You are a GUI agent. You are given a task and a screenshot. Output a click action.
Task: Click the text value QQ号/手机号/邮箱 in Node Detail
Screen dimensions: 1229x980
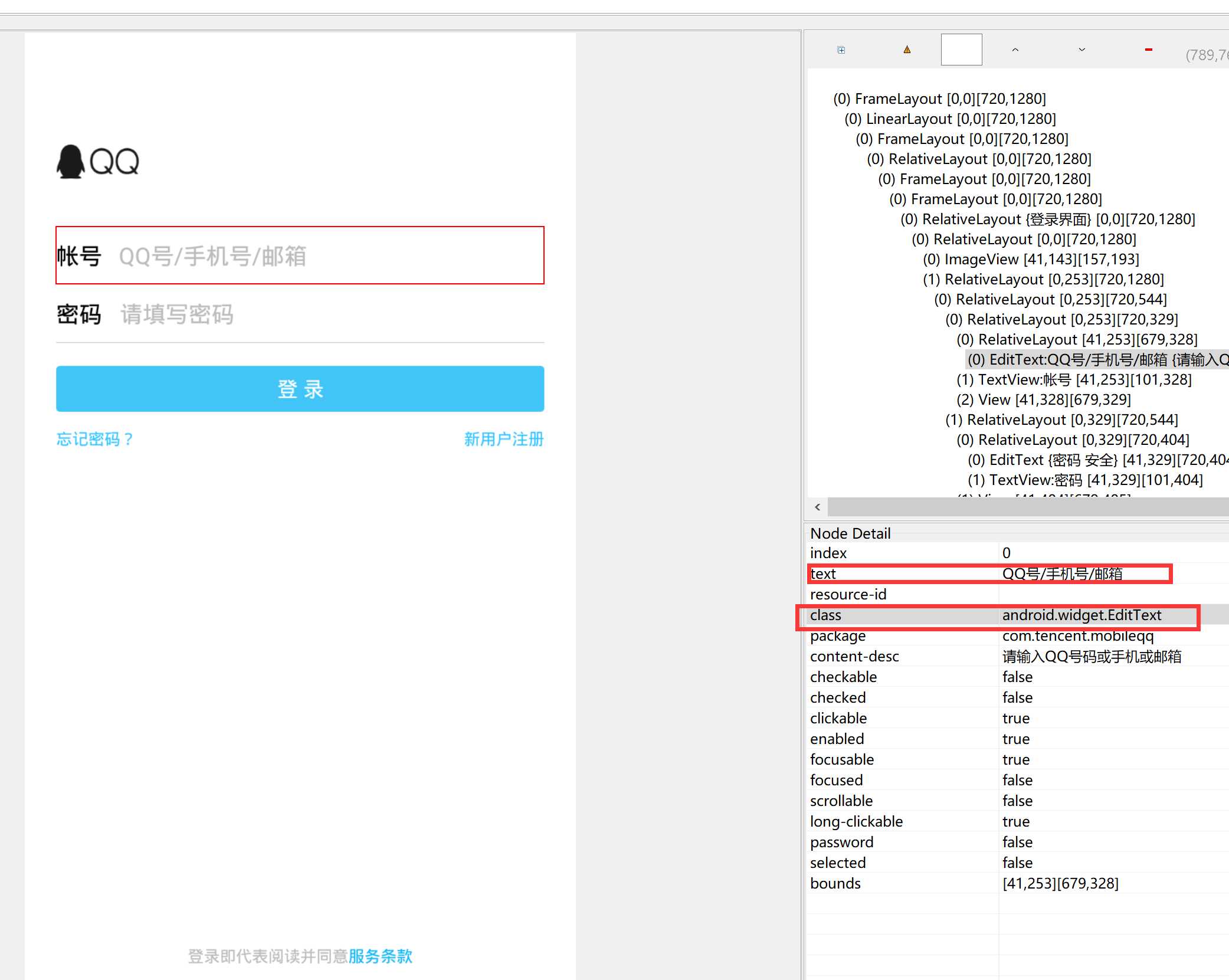click(x=1062, y=573)
